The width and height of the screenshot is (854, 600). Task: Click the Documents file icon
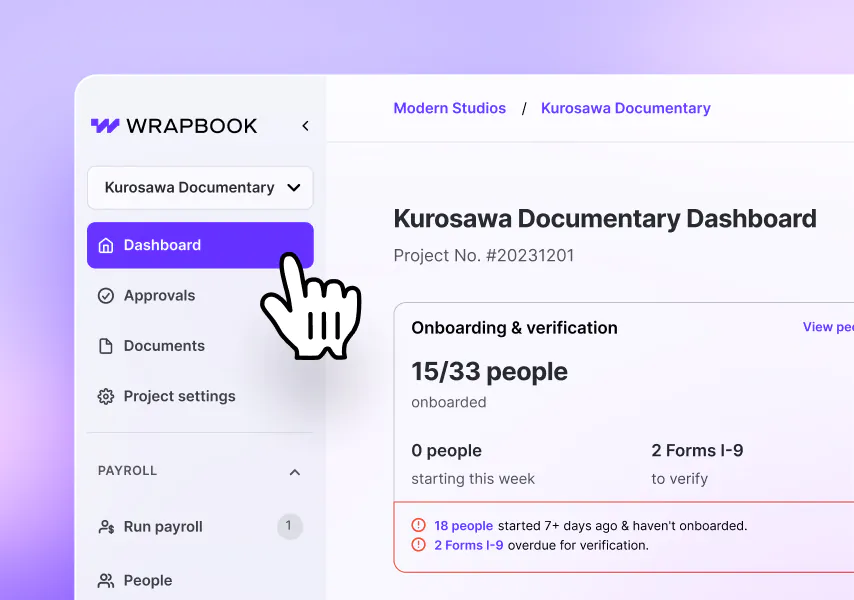[106, 346]
